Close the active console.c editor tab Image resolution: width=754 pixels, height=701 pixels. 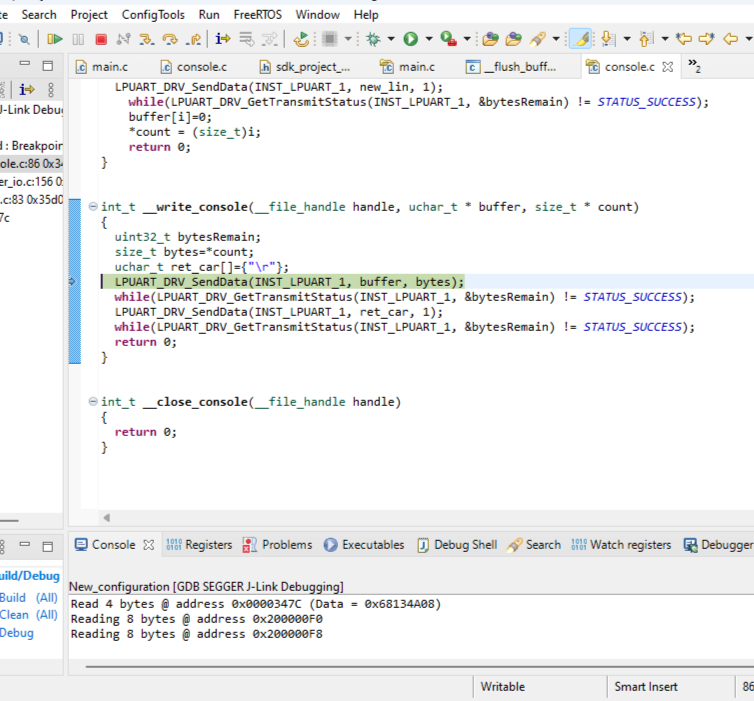click(667, 67)
